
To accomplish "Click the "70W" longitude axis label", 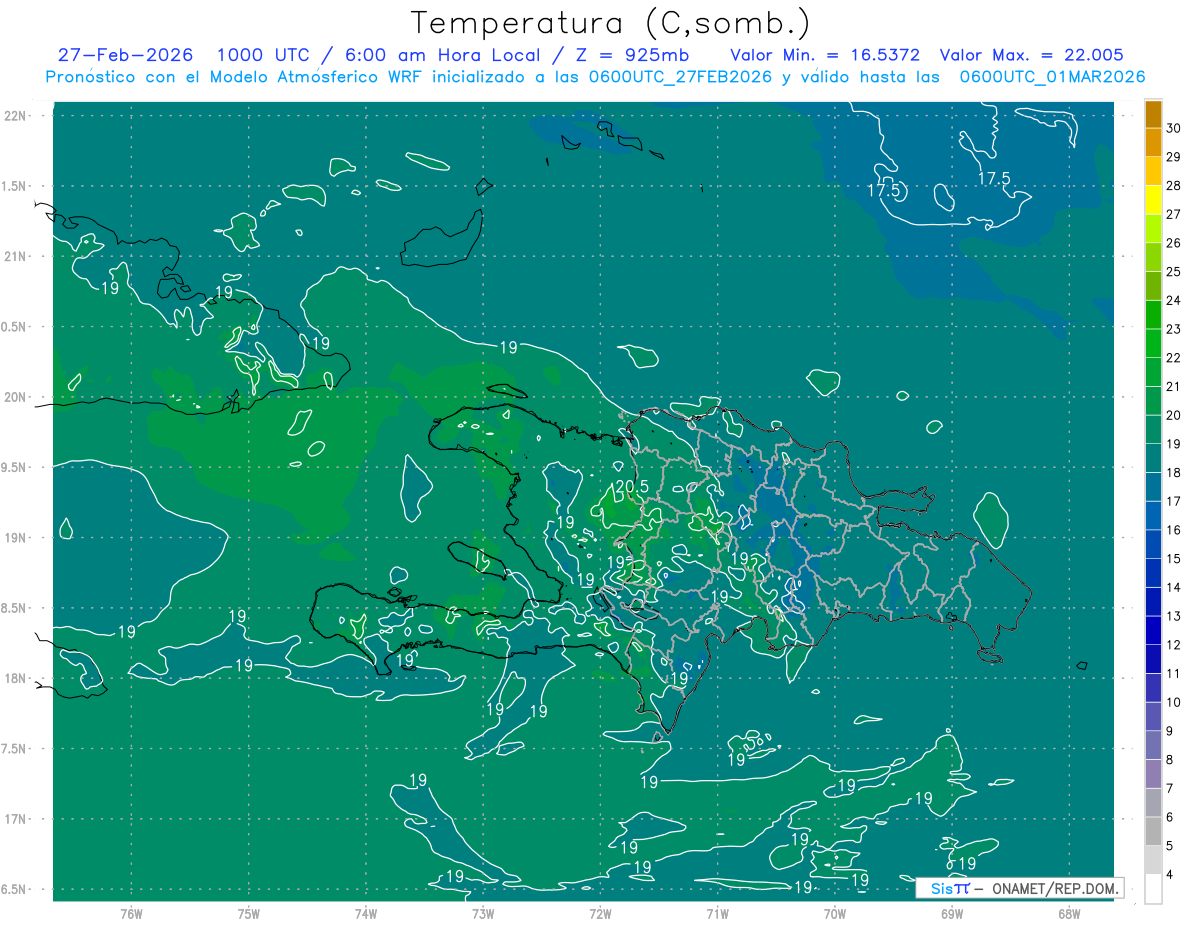I will (835, 913).
